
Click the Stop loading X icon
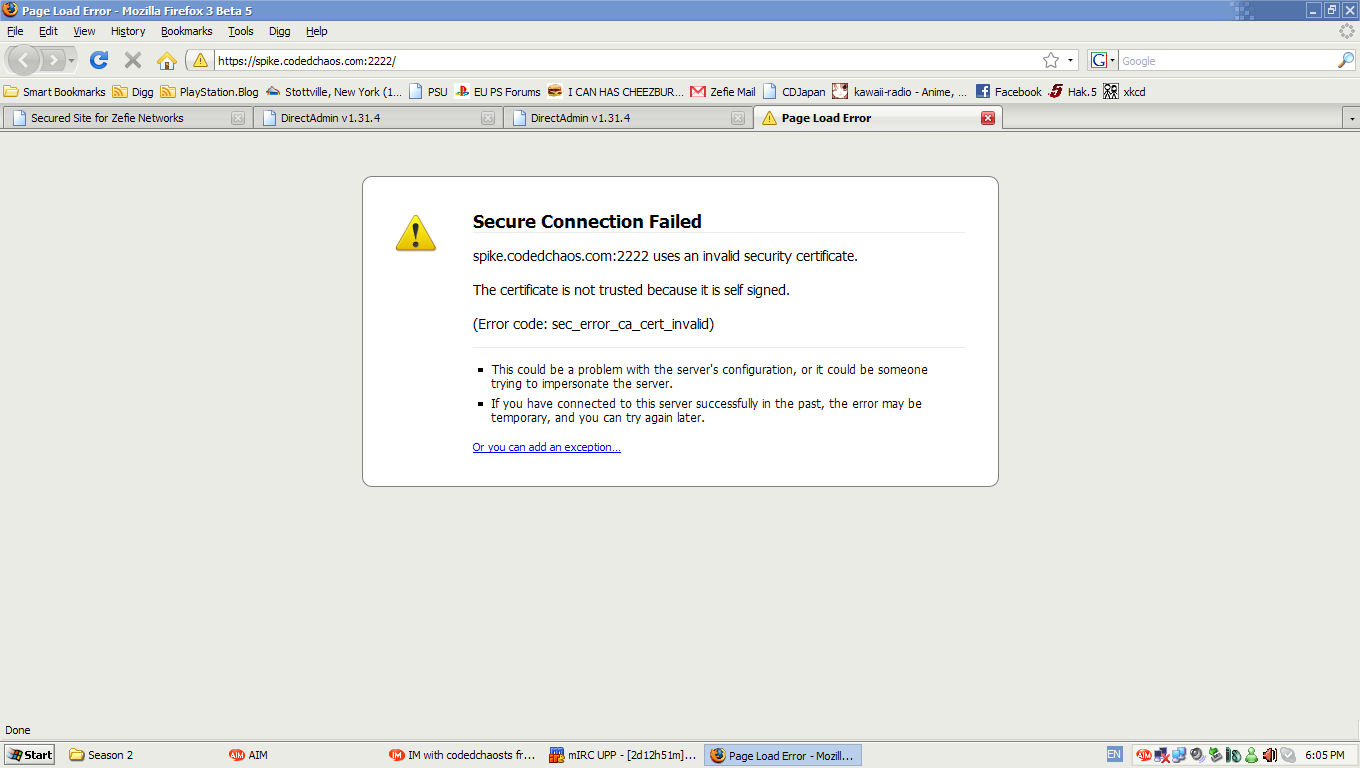133,60
